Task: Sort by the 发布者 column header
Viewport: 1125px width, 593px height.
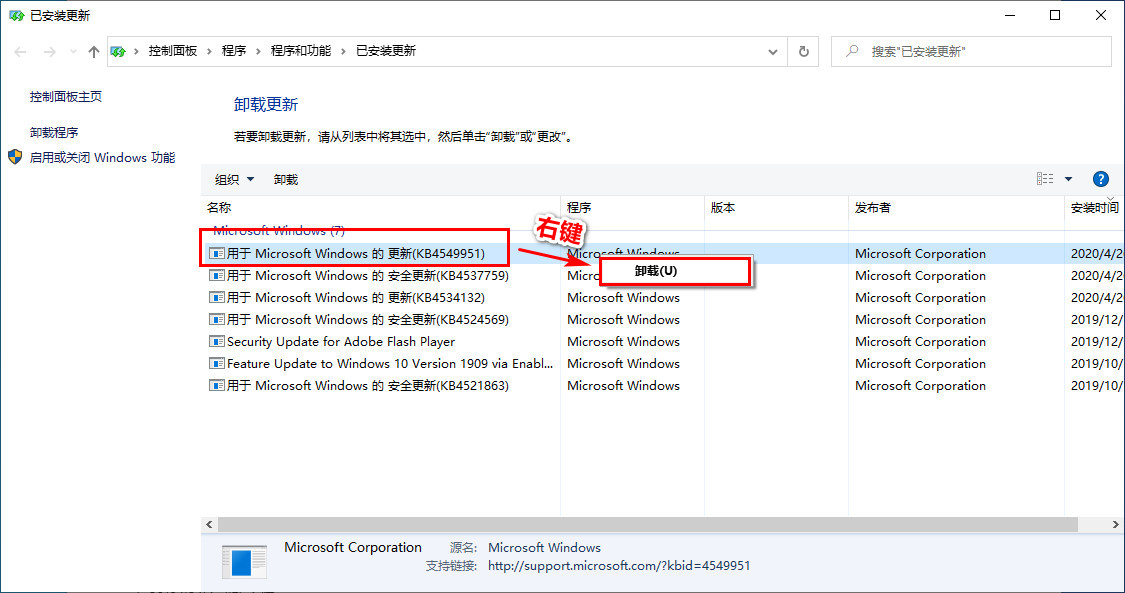Action: click(956, 207)
